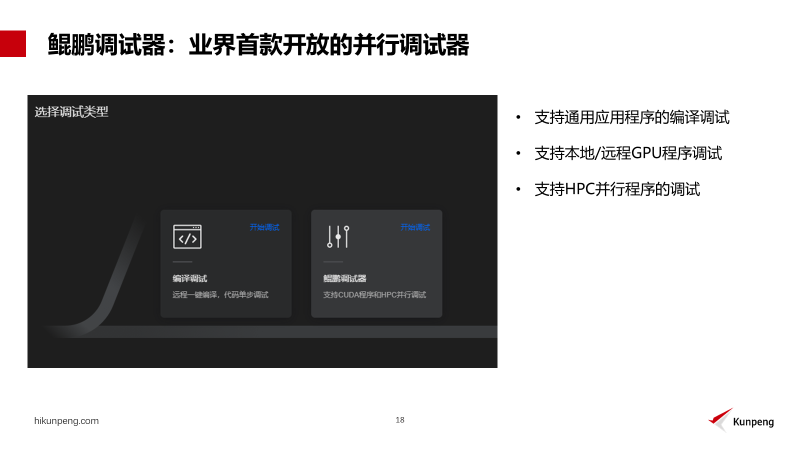Click 开始调试 link on the 鲲鹏调试器 card
Viewport: 800px width, 450px height.
pyautogui.click(x=415, y=227)
